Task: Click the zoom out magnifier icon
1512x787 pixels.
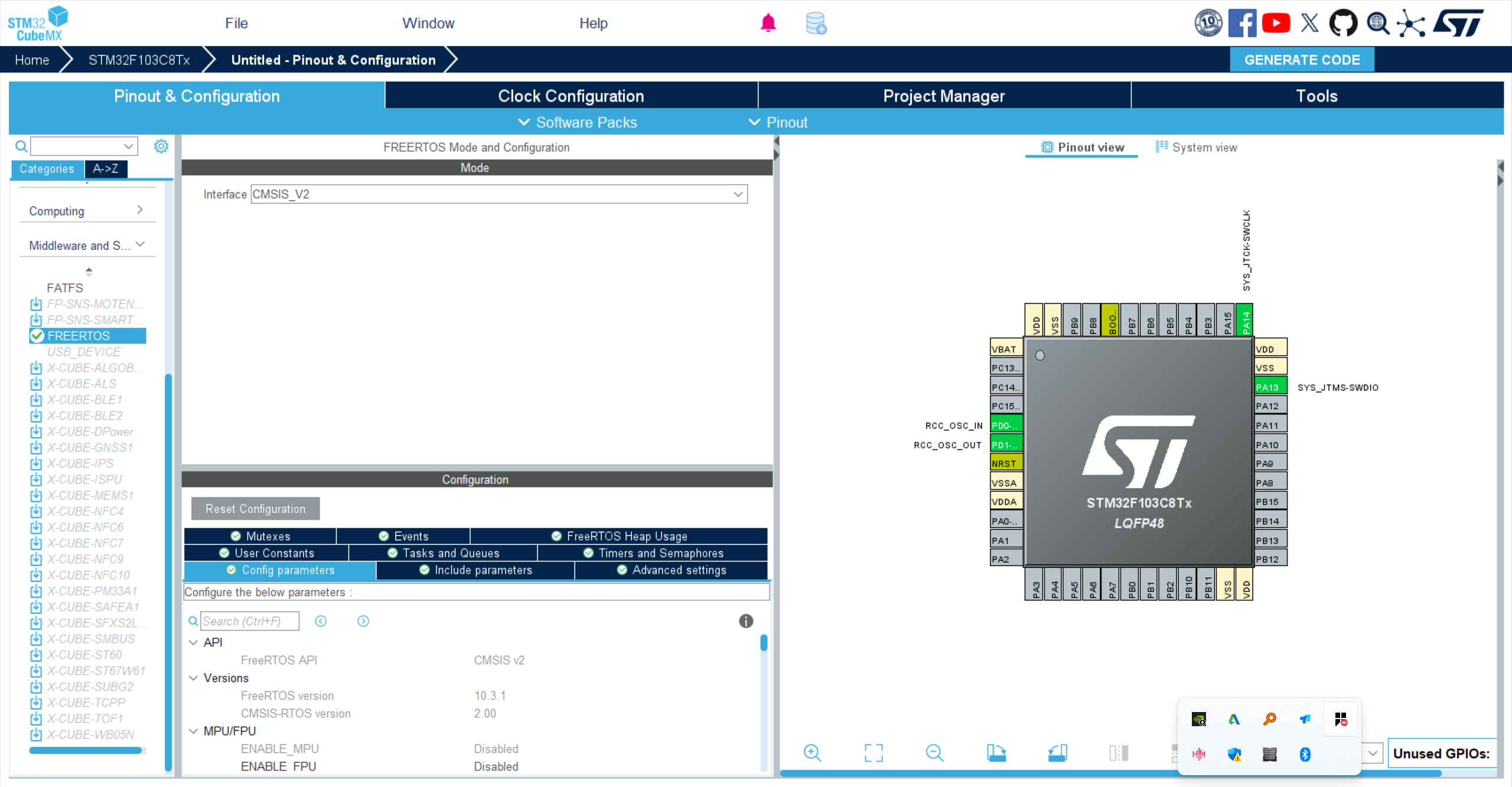Action: pyautogui.click(x=934, y=753)
